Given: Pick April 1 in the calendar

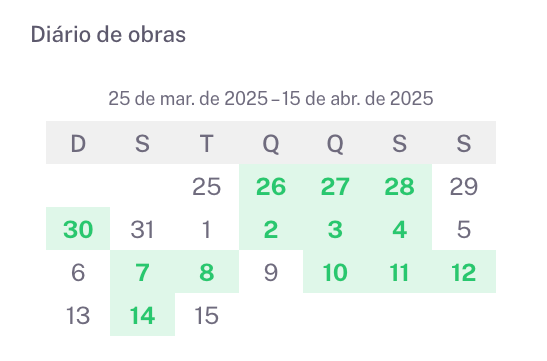Looking at the screenshot, I should tap(207, 229).
